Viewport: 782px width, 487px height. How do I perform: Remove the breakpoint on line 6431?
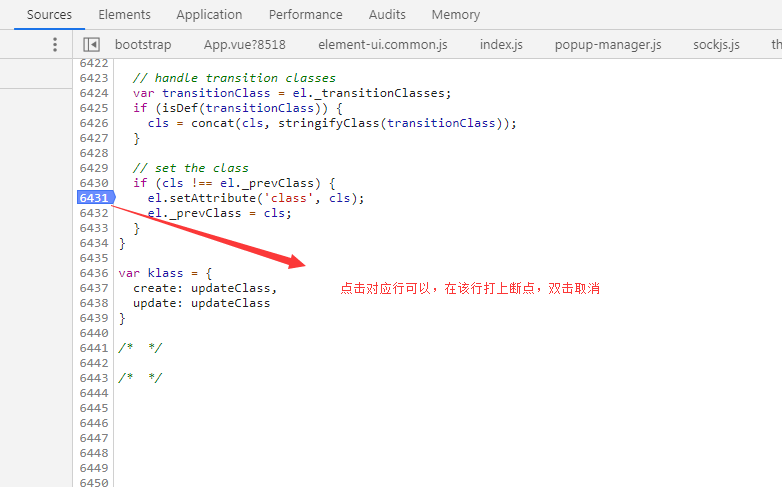(94, 198)
